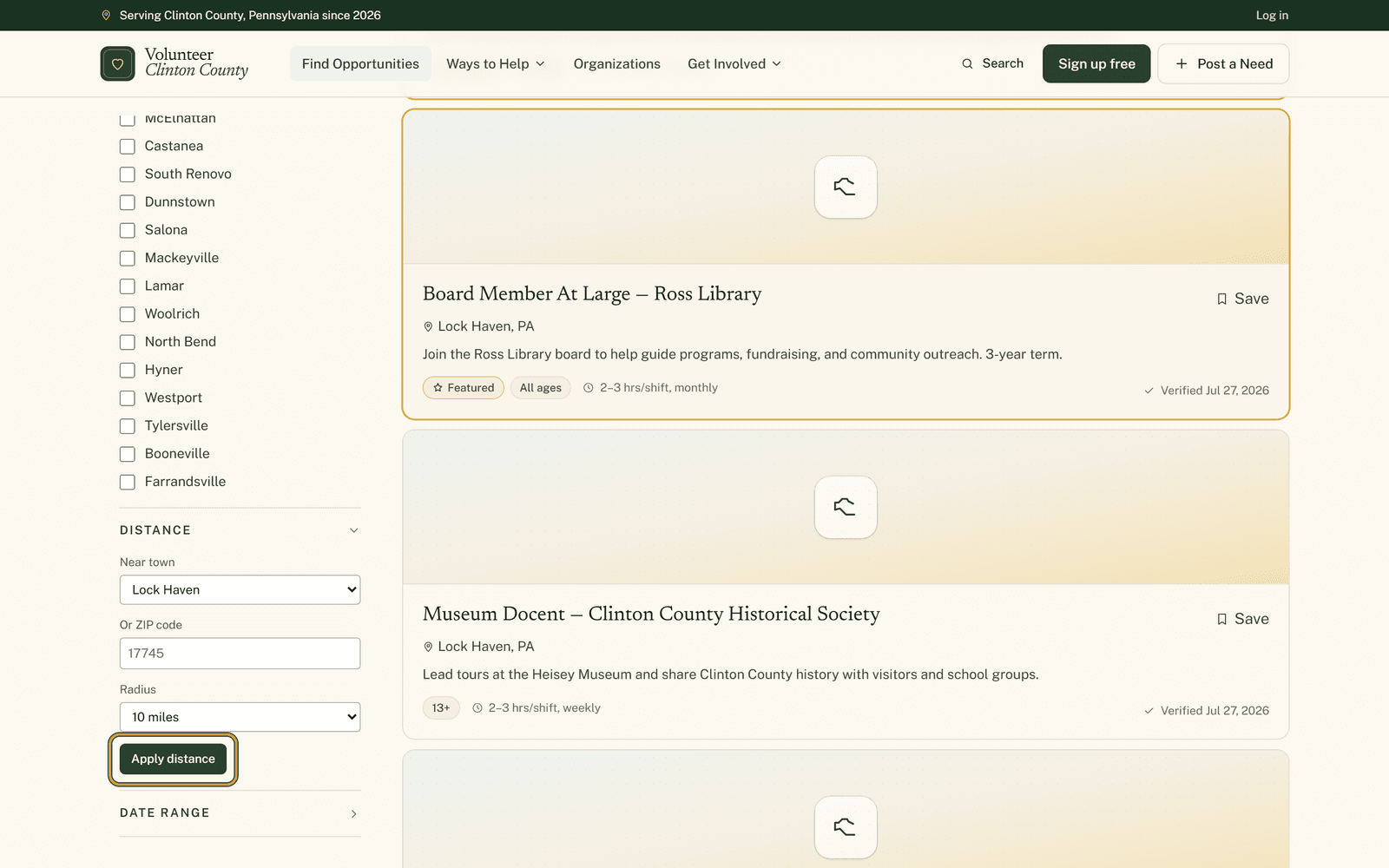Click the Apply distance button

point(173,759)
